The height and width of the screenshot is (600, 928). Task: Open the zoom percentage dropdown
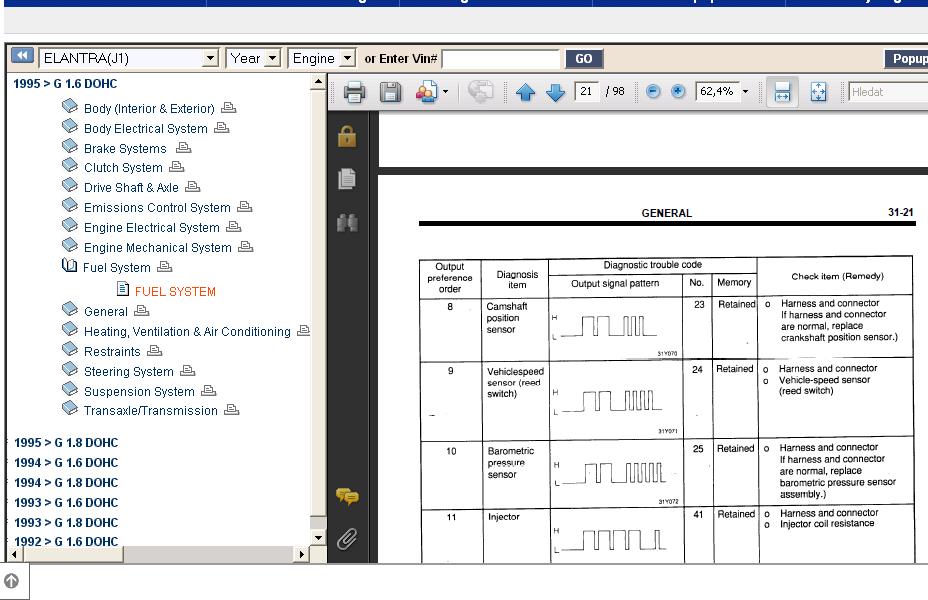pos(745,92)
